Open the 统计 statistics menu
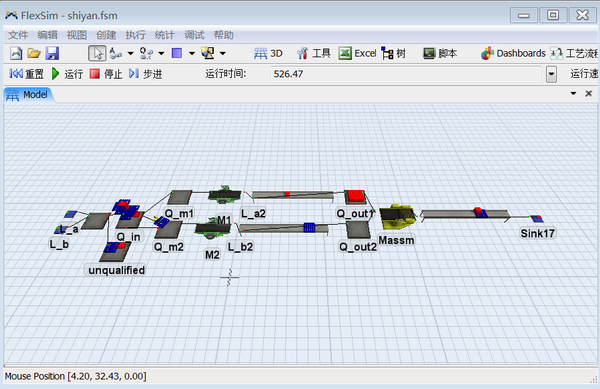This screenshot has height=389, width=600. pos(165,35)
